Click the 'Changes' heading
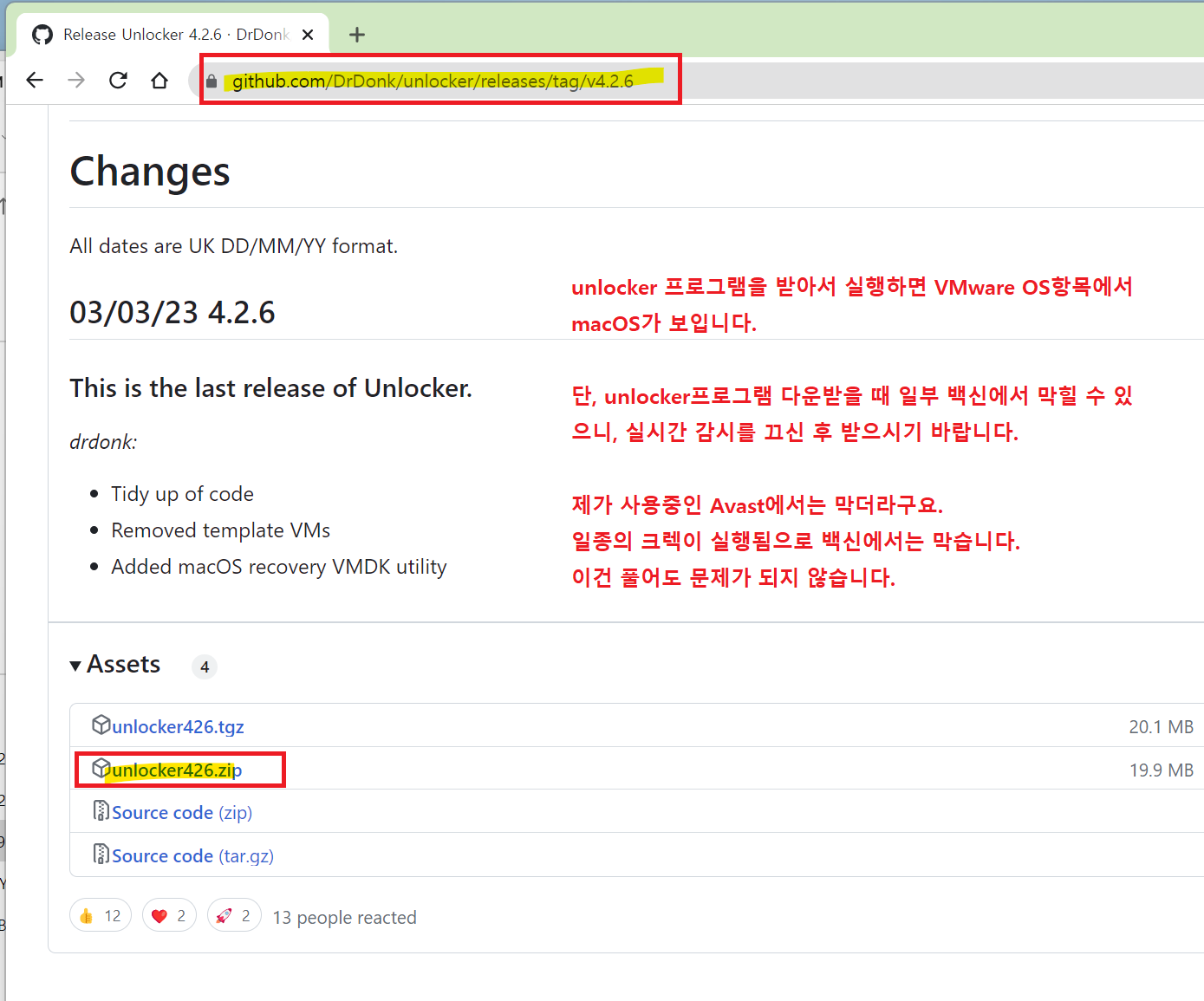Image resolution: width=1204 pixels, height=1001 pixels. (x=150, y=172)
